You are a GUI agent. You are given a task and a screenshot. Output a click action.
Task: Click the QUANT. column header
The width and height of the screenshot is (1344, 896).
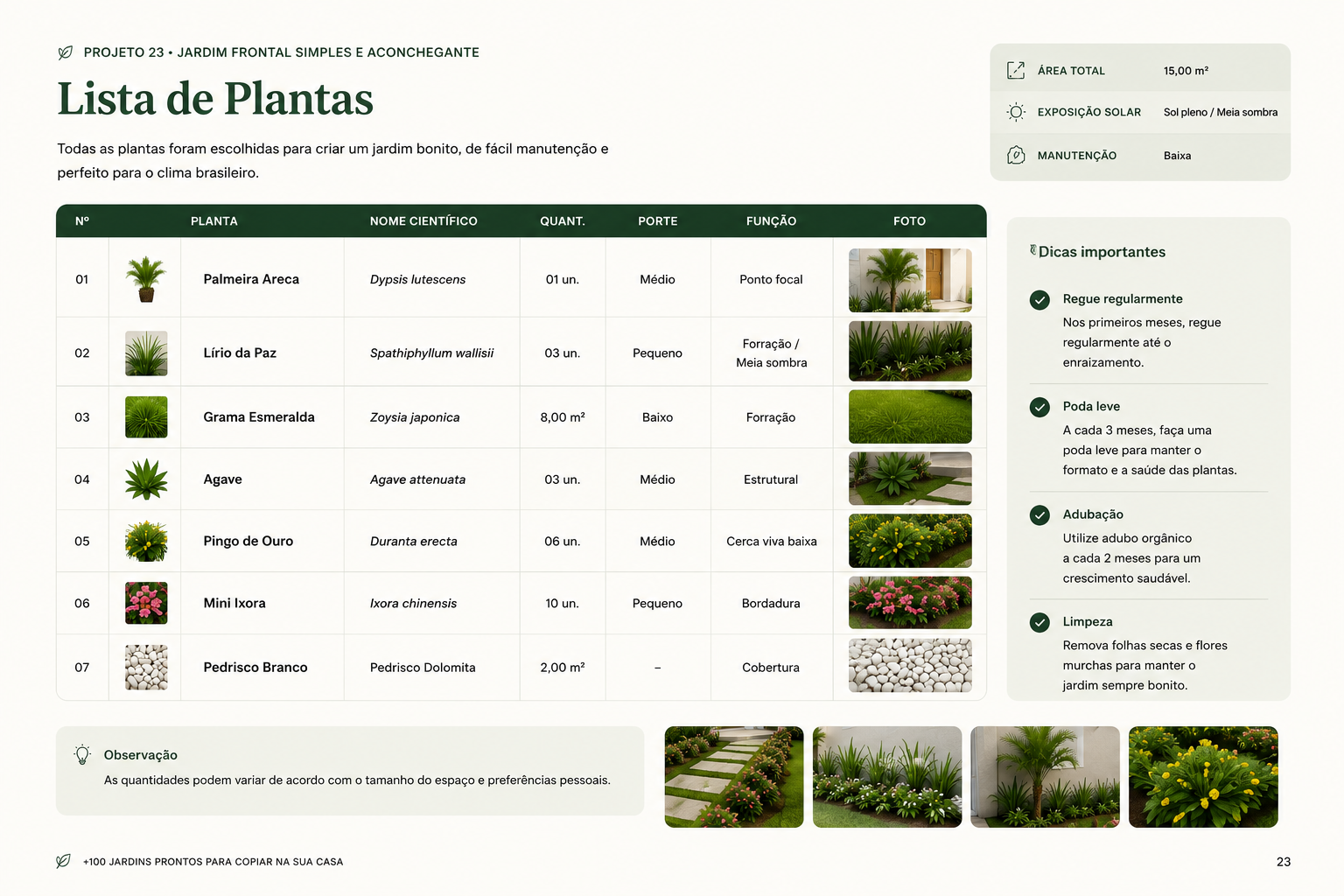click(563, 221)
